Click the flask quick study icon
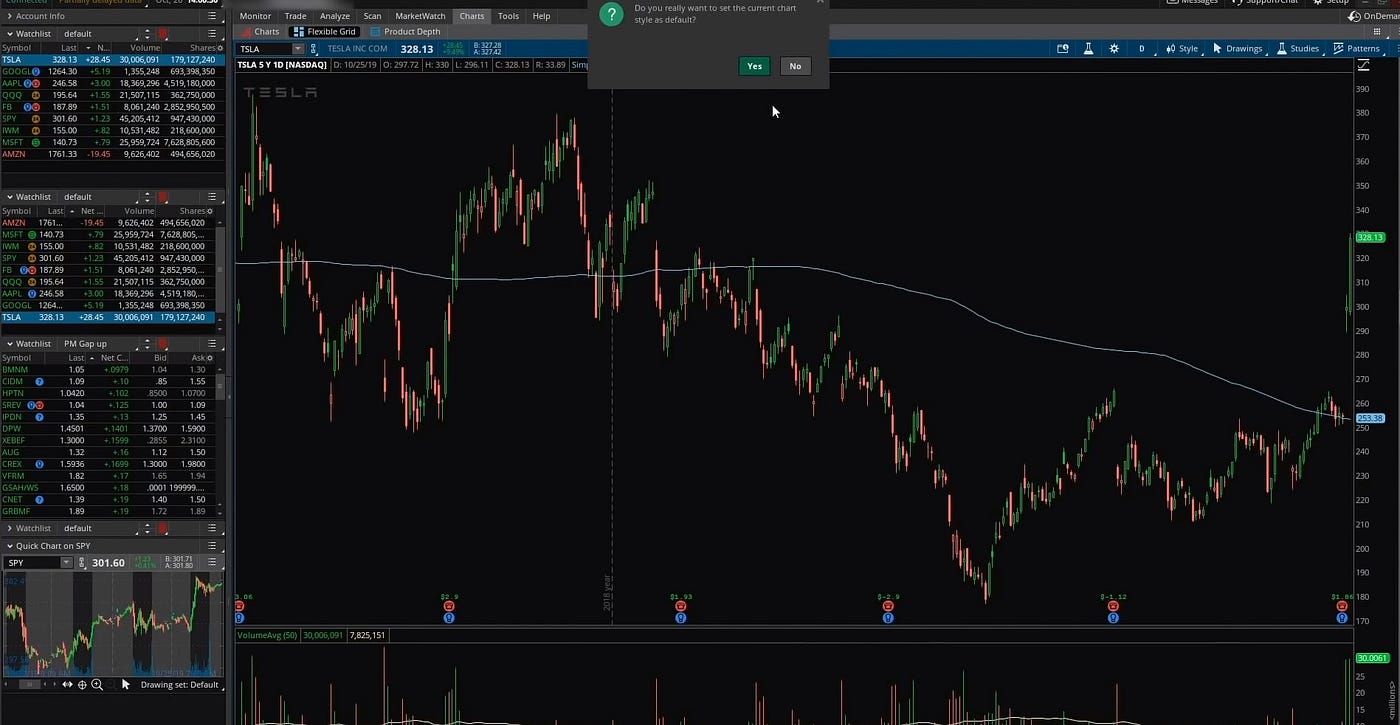Image resolution: width=1400 pixels, height=725 pixels. (x=1088, y=49)
